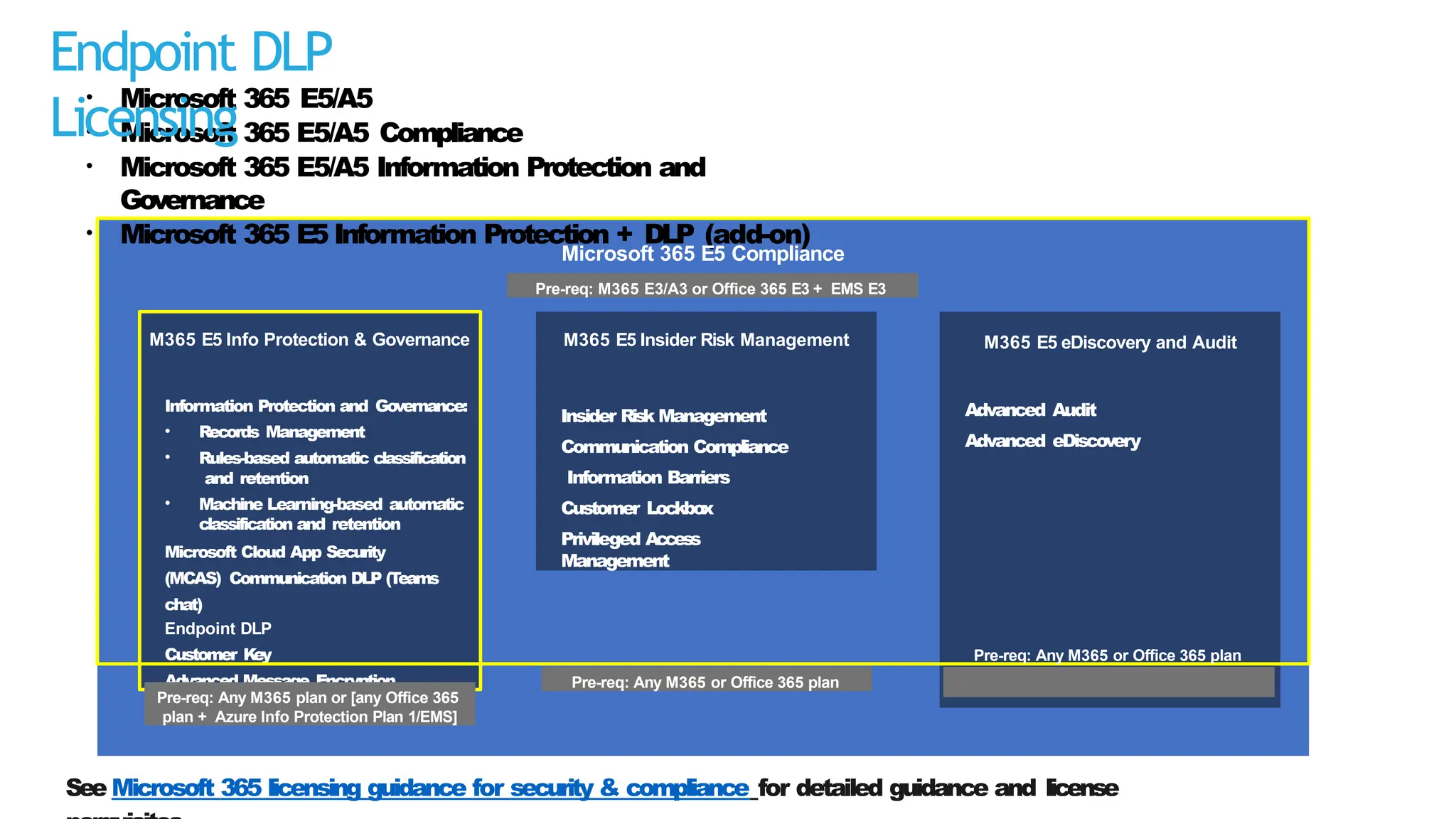Click 'M365 E5 Insider Risk Management' header

point(706,340)
